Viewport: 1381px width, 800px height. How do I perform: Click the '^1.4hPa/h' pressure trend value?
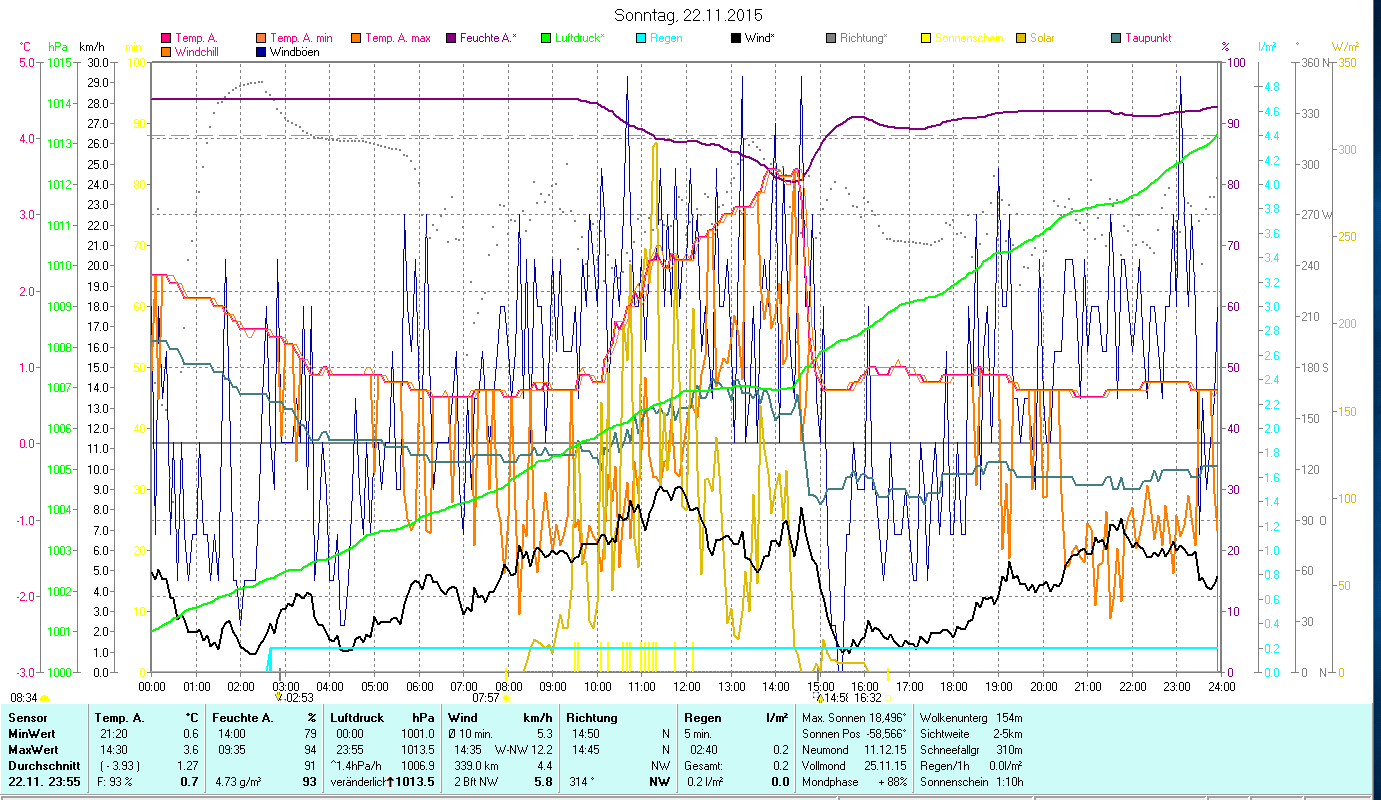pyautogui.click(x=356, y=766)
